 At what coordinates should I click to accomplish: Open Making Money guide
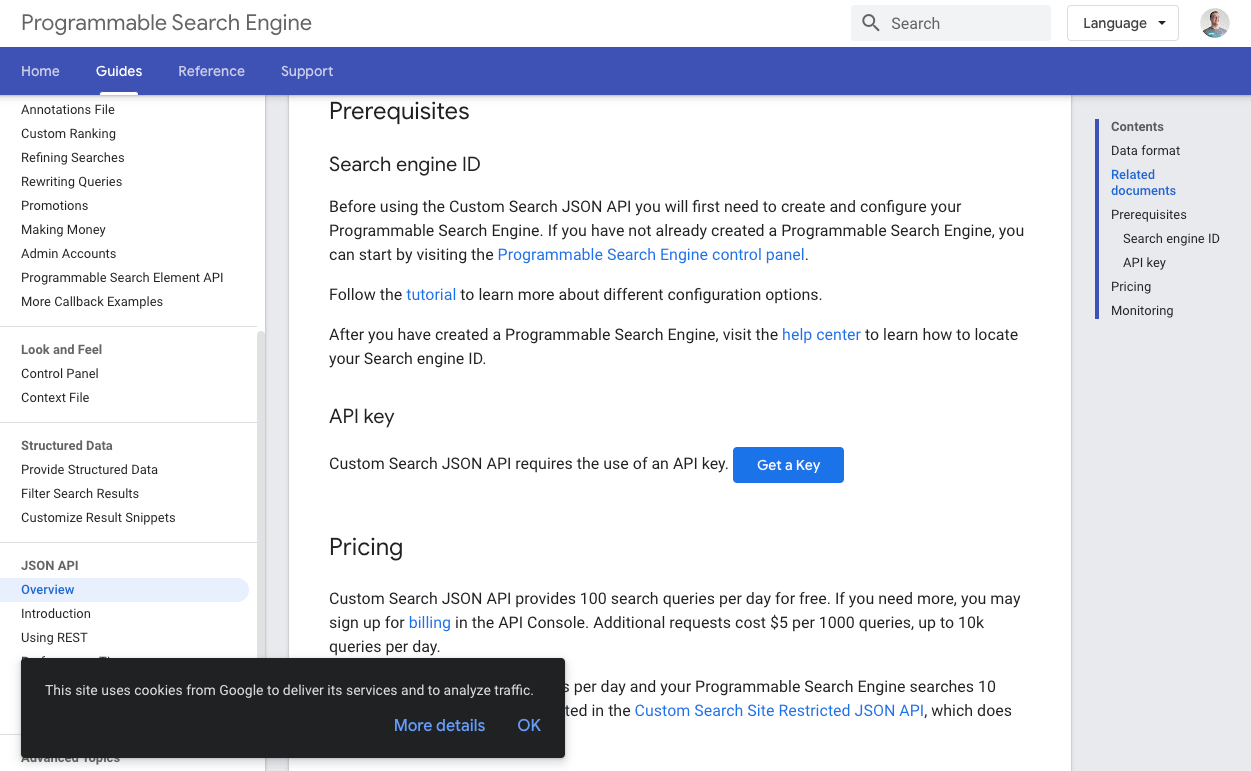[63, 229]
